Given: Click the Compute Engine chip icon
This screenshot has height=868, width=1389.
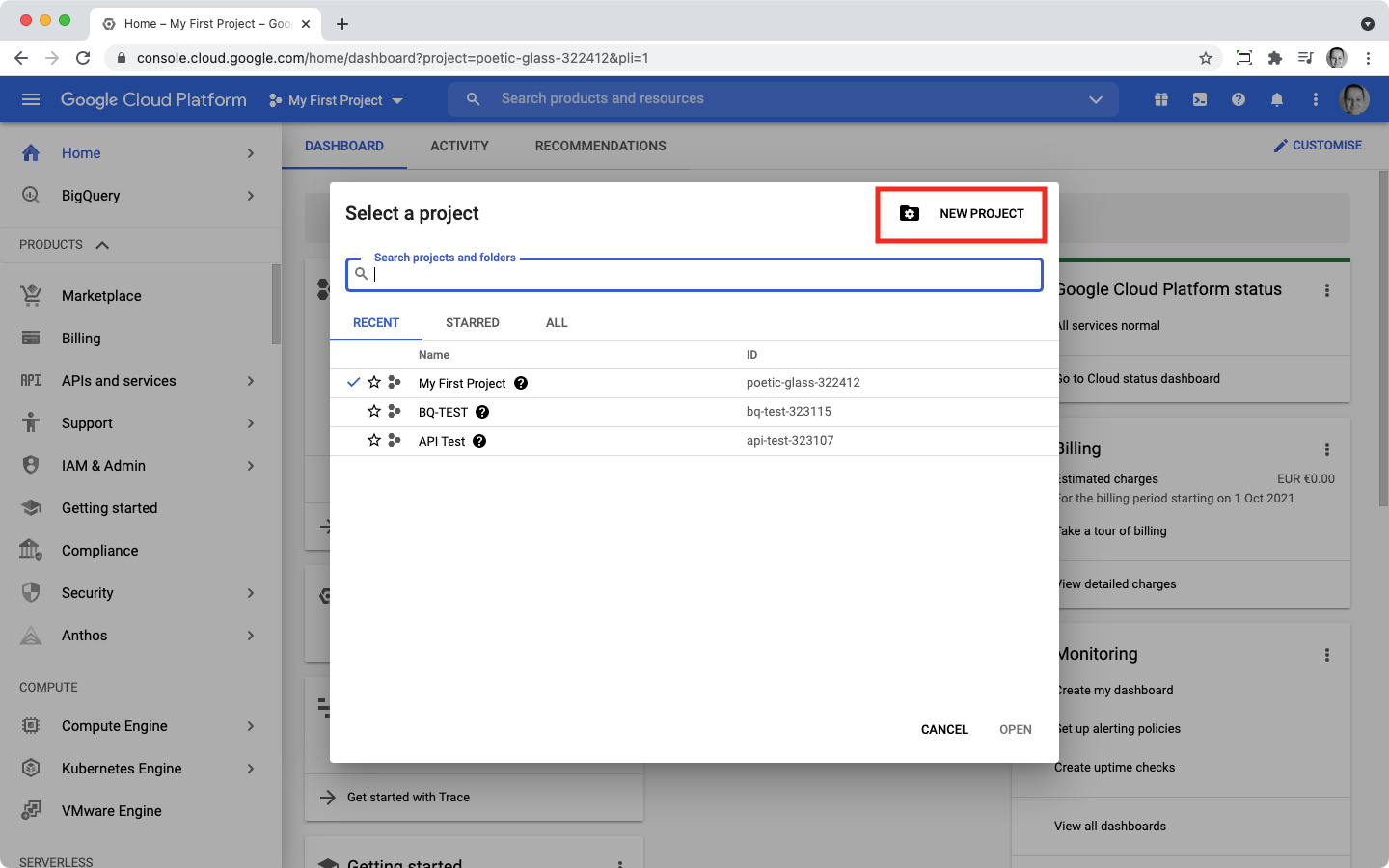Looking at the screenshot, I should (x=31, y=725).
